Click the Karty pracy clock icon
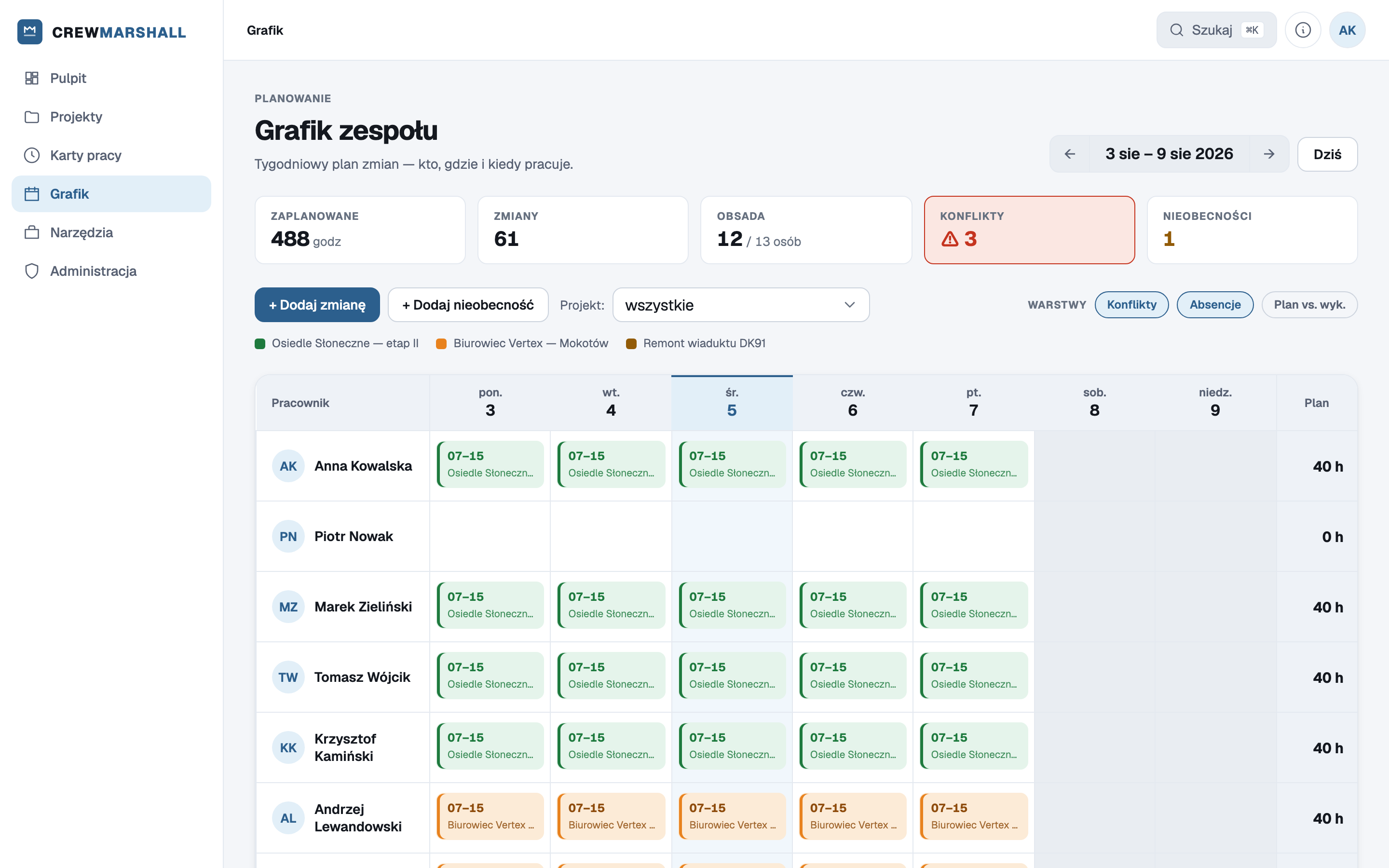The width and height of the screenshot is (1389, 868). [x=31, y=155]
